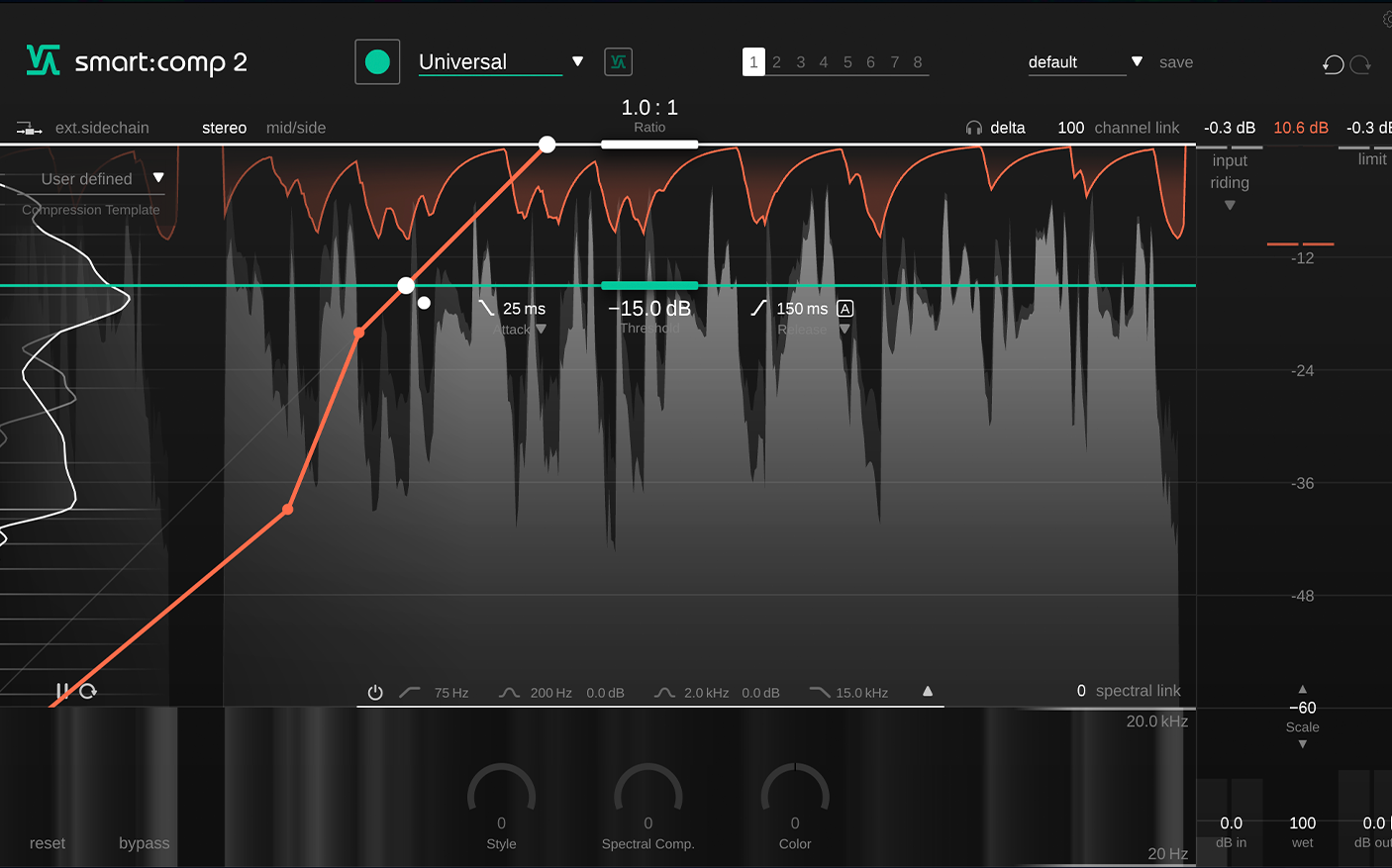Click the white Ratio slider handle
Image resolution: width=1392 pixels, height=868 pixels.
click(x=649, y=145)
